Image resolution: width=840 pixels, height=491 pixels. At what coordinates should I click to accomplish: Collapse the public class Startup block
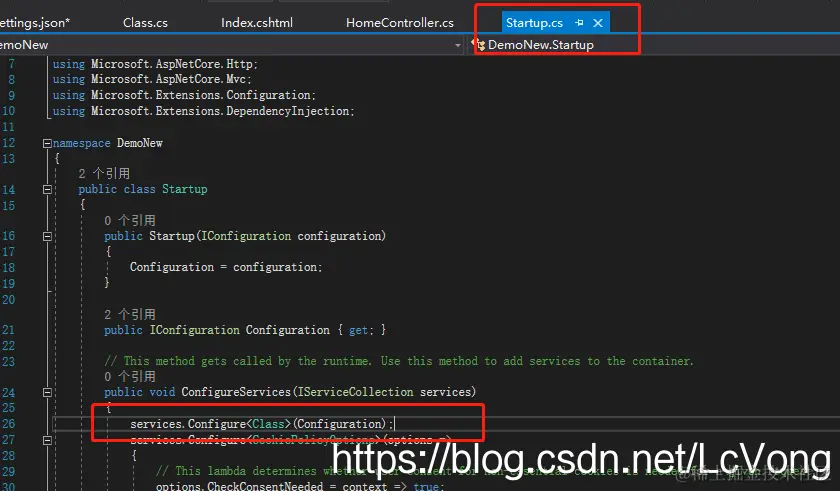coord(47,190)
